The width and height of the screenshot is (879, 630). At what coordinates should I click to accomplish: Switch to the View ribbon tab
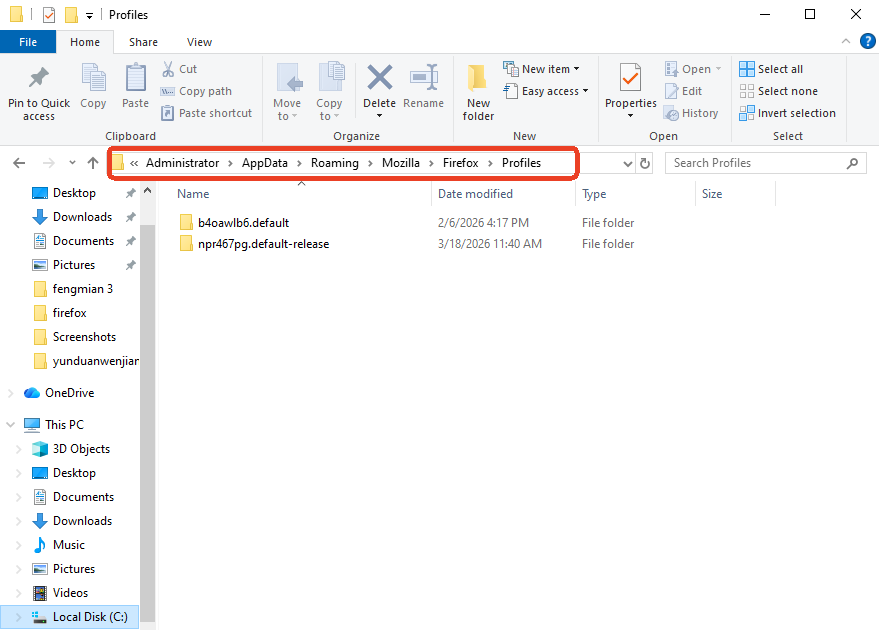(198, 42)
